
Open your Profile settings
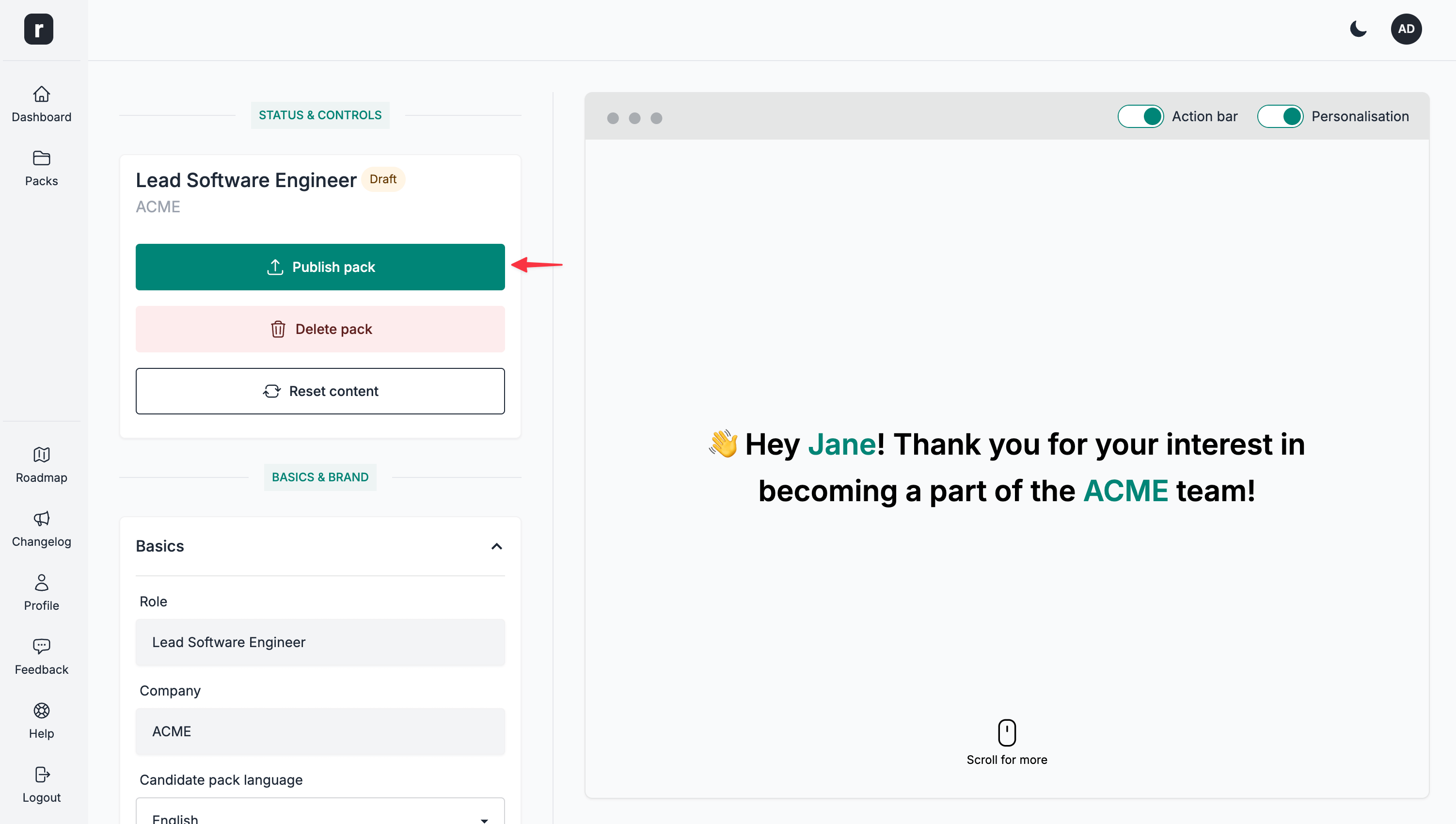tap(41, 592)
